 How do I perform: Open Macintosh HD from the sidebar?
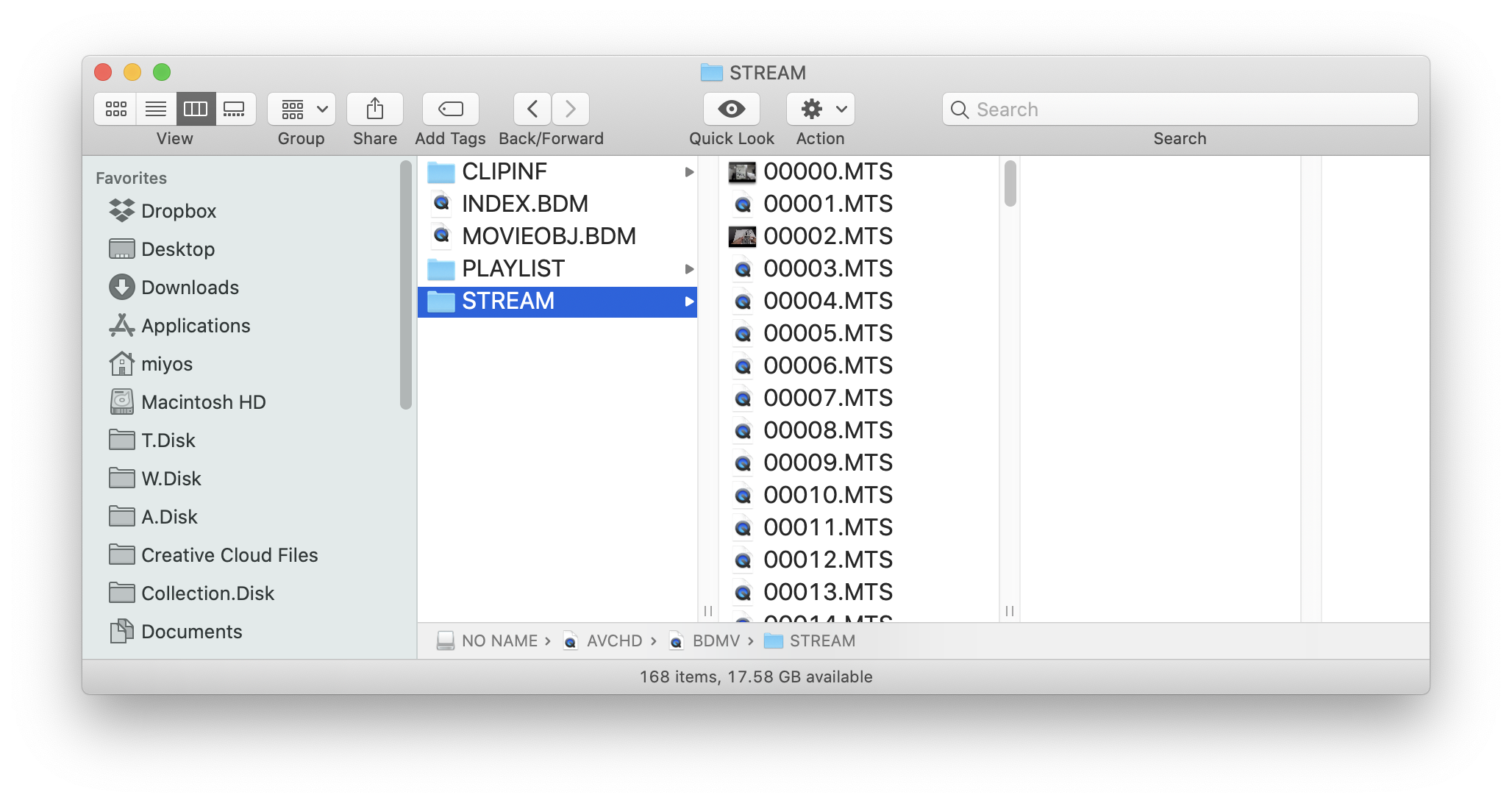(x=203, y=402)
